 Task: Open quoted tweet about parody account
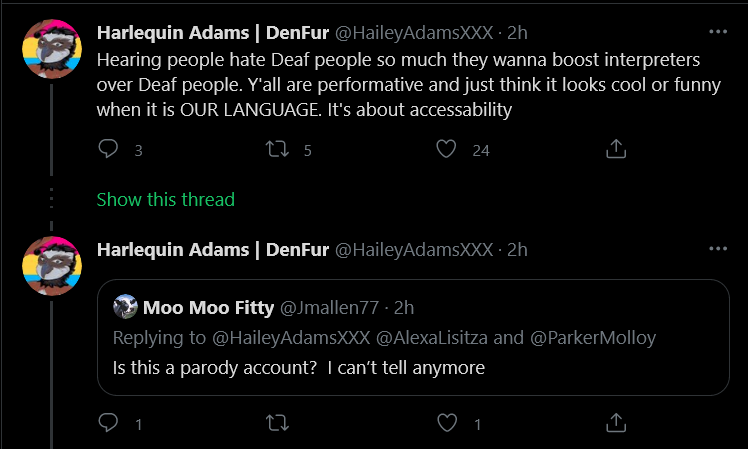[x=413, y=337]
